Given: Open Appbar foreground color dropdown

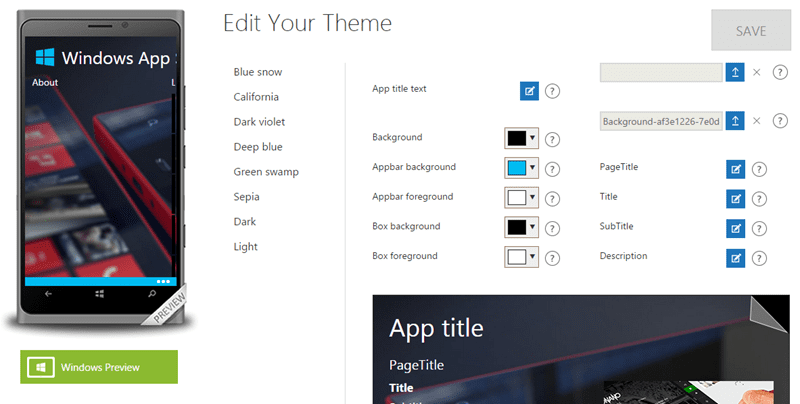Looking at the screenshot, I should click(x=521, y=197).
